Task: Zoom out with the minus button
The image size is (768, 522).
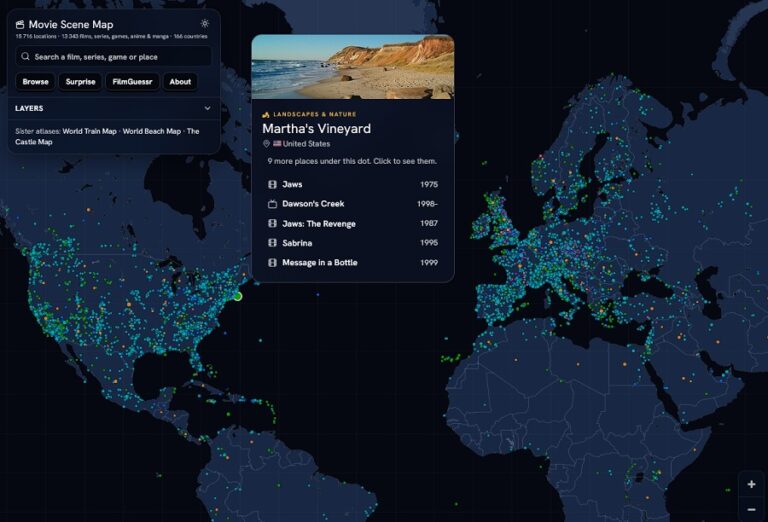Action: tap(751, 509)
